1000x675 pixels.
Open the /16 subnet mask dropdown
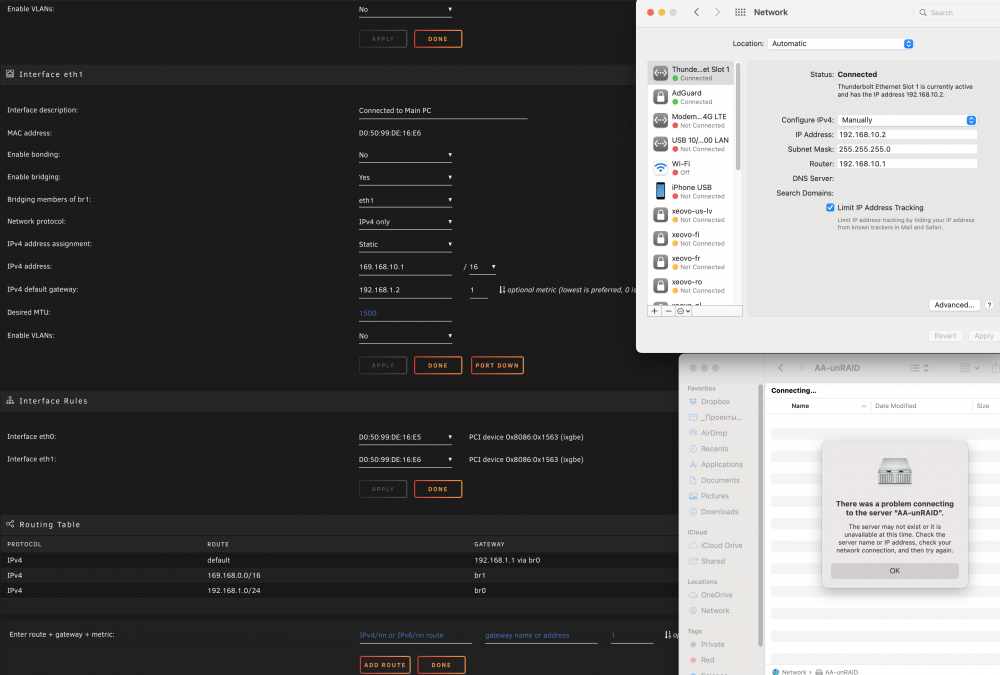pyautogui.click(x=482, y=267)
